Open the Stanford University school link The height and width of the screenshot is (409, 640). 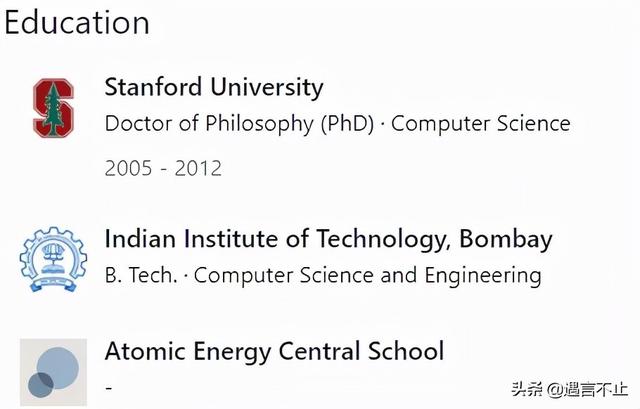[214, 87]
